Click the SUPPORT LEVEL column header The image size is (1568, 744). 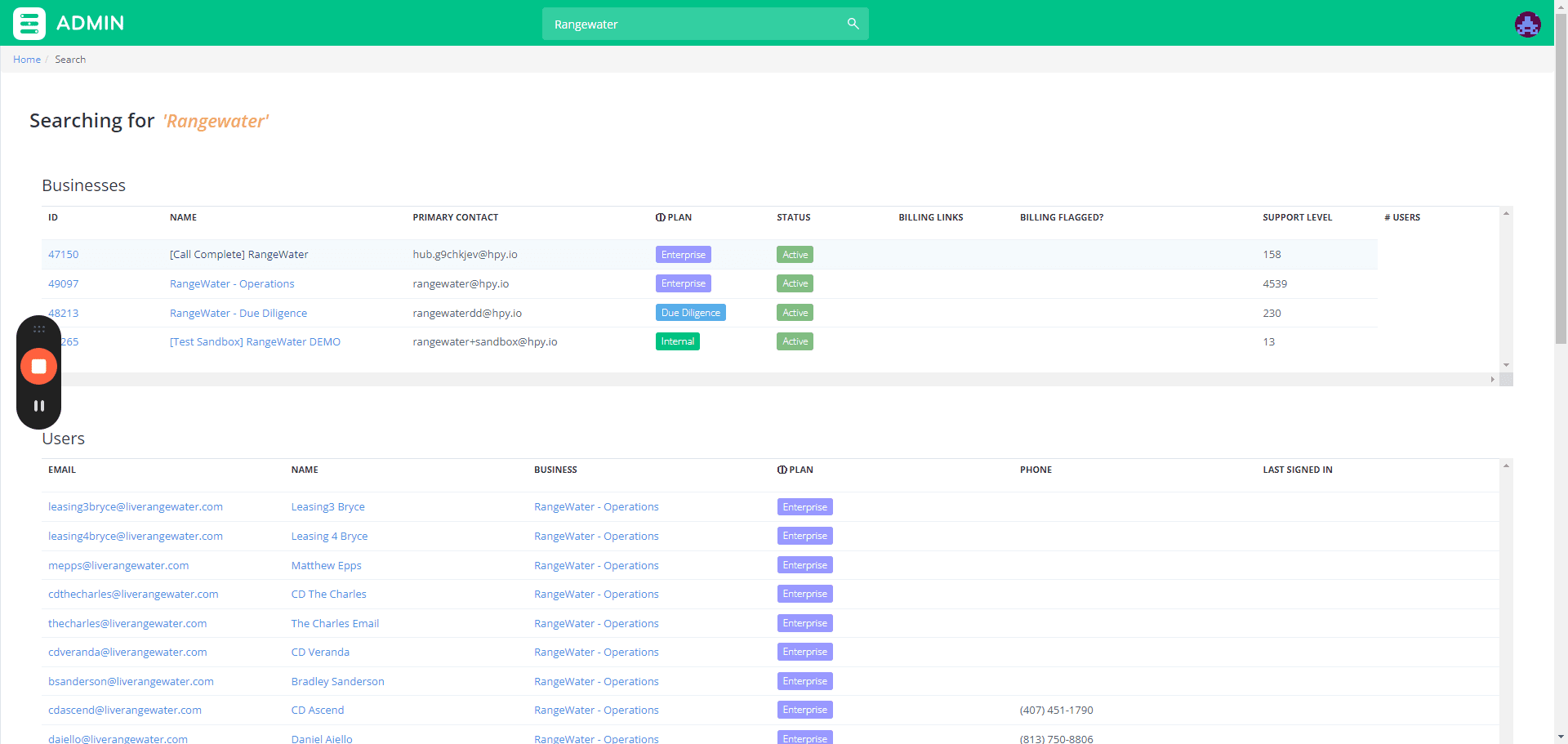pyautogui.click(x=1297, y=217)
